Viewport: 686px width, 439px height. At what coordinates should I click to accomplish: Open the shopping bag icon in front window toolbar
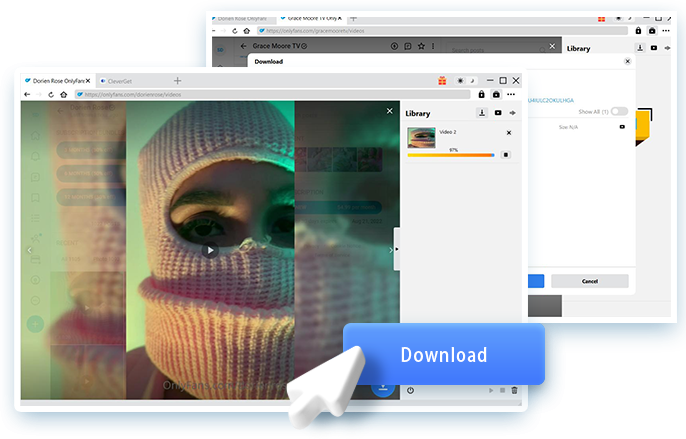[x=496, y=94]
